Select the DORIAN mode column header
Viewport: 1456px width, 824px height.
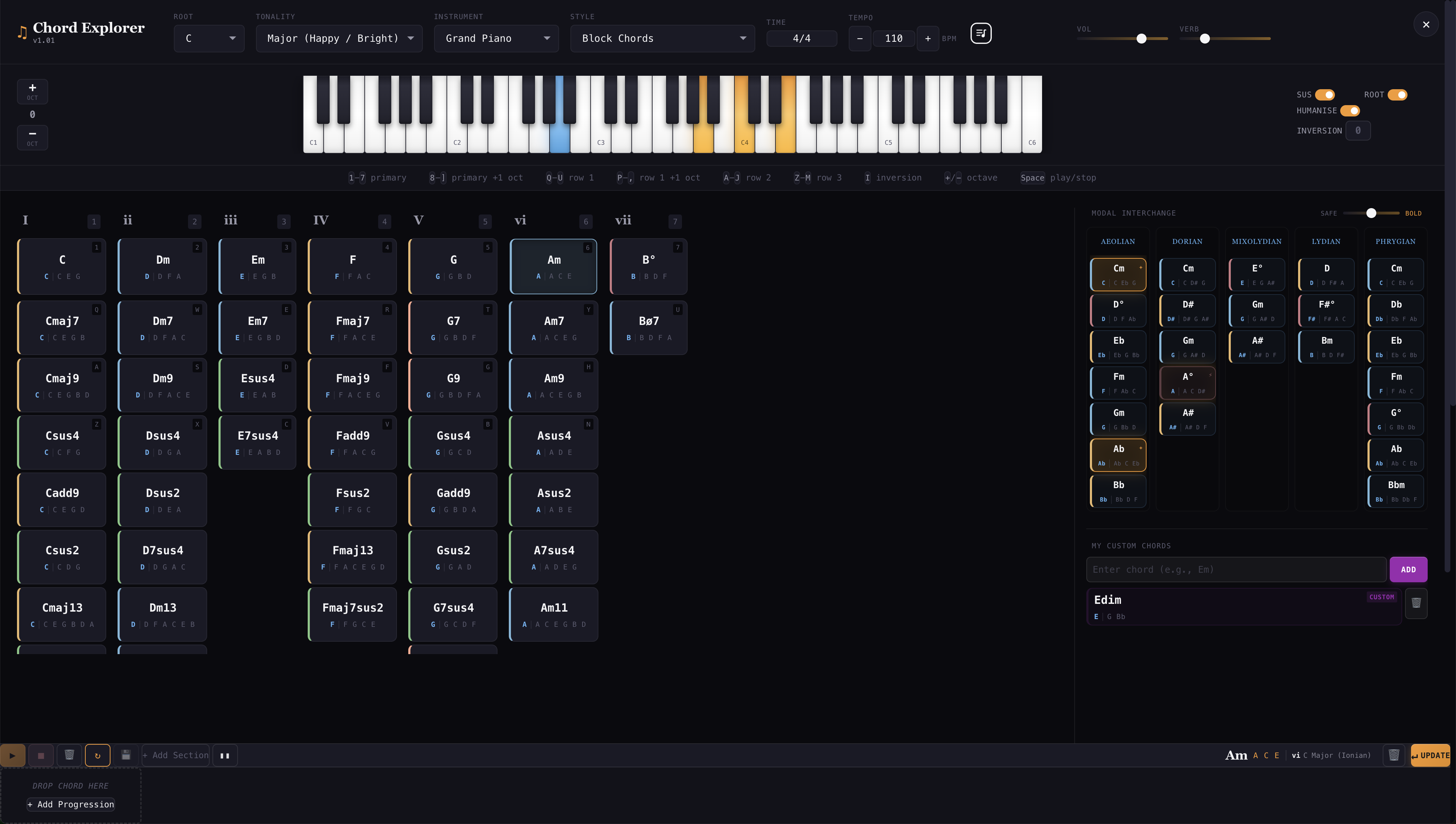(1187, 241)
